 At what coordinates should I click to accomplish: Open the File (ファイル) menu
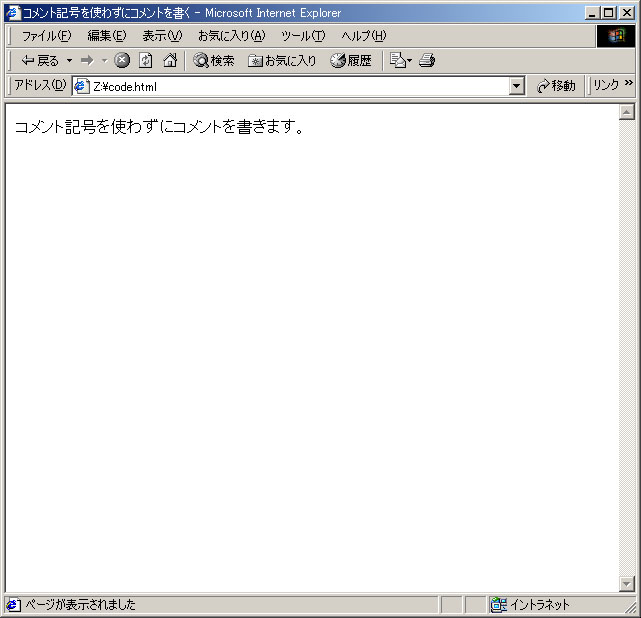tap(46, 36)
